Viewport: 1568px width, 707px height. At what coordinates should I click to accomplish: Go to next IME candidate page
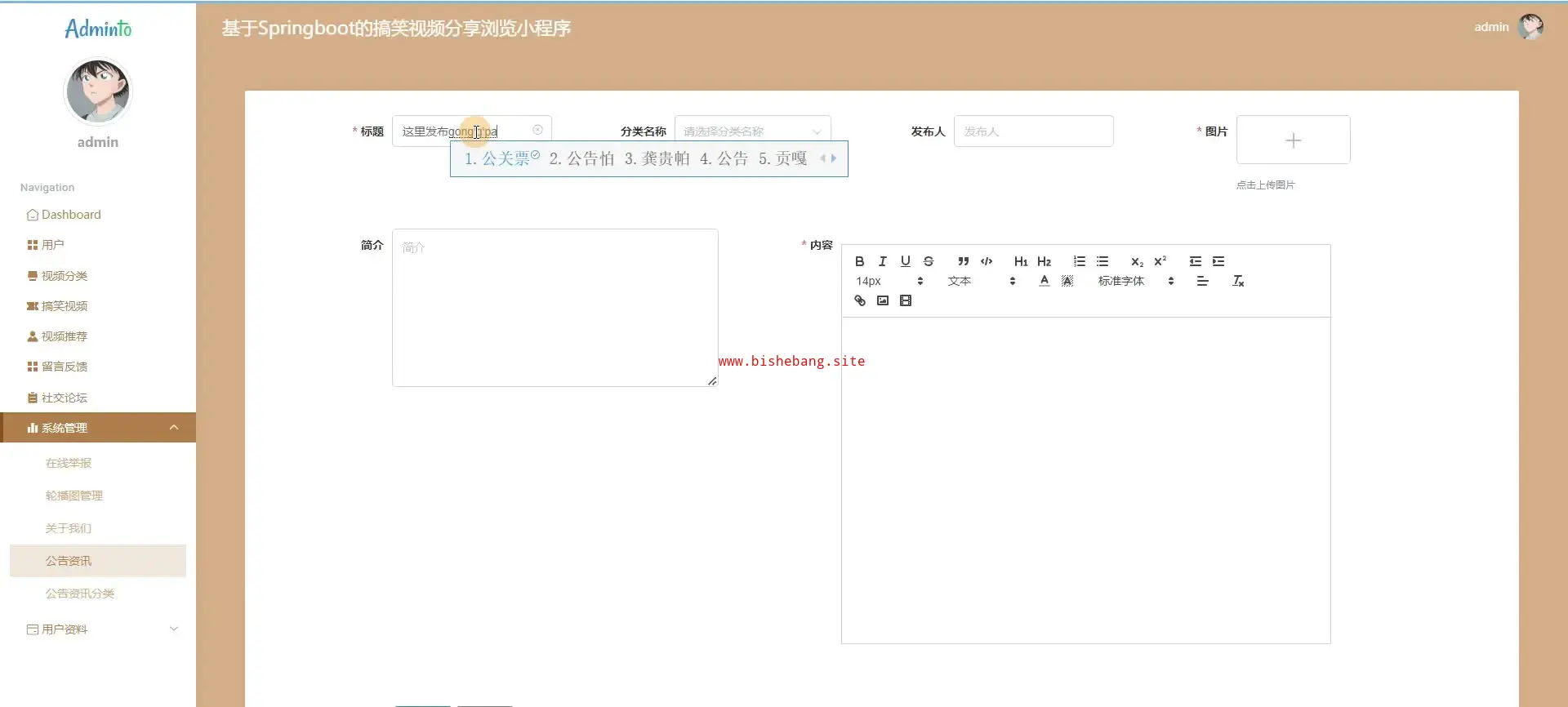[834, 158]
